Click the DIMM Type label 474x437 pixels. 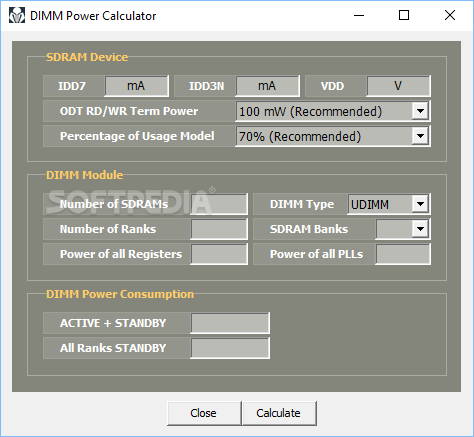point(302,204)
